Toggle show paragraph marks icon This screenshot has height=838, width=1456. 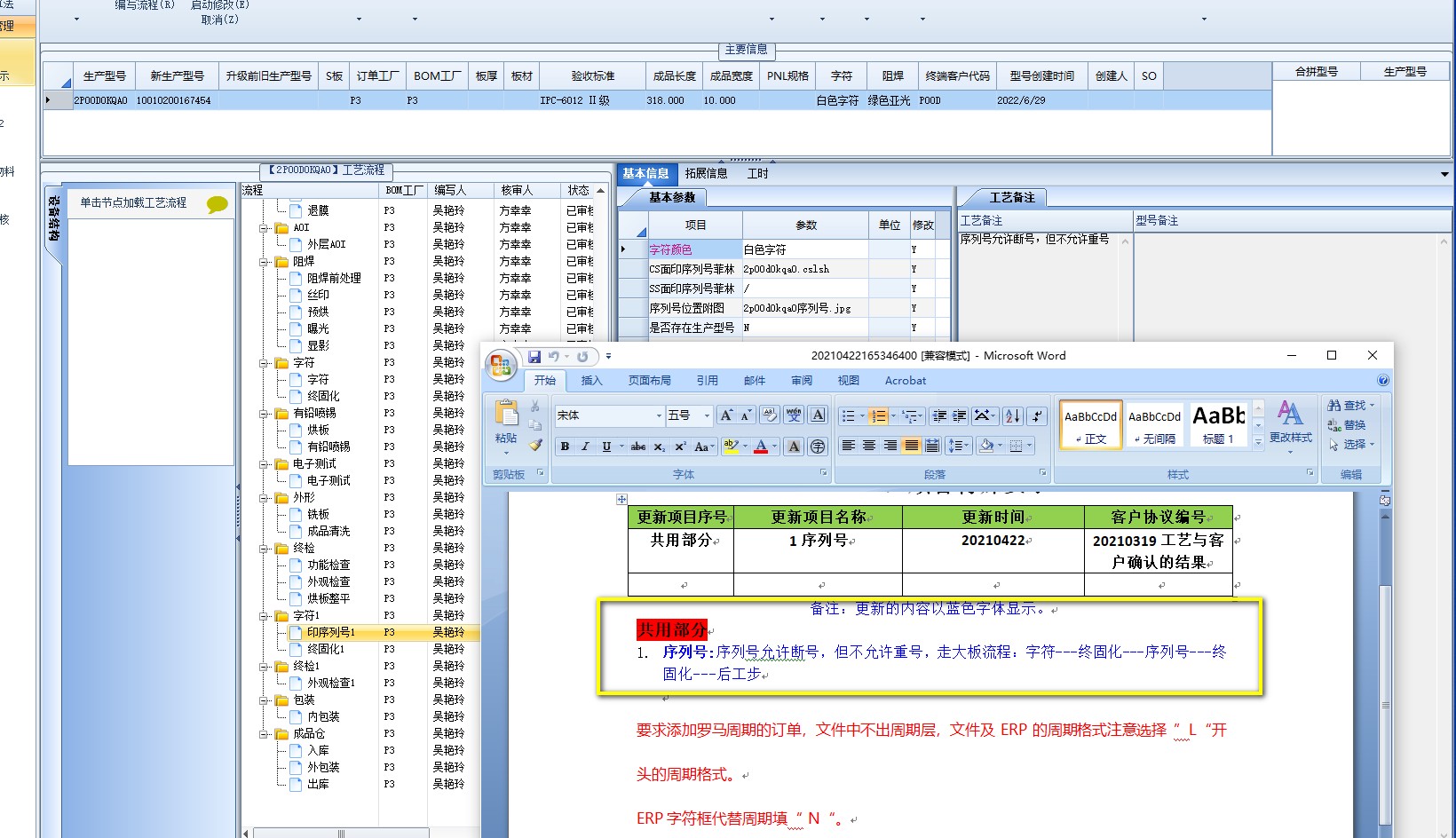(x=1037, y=415)
